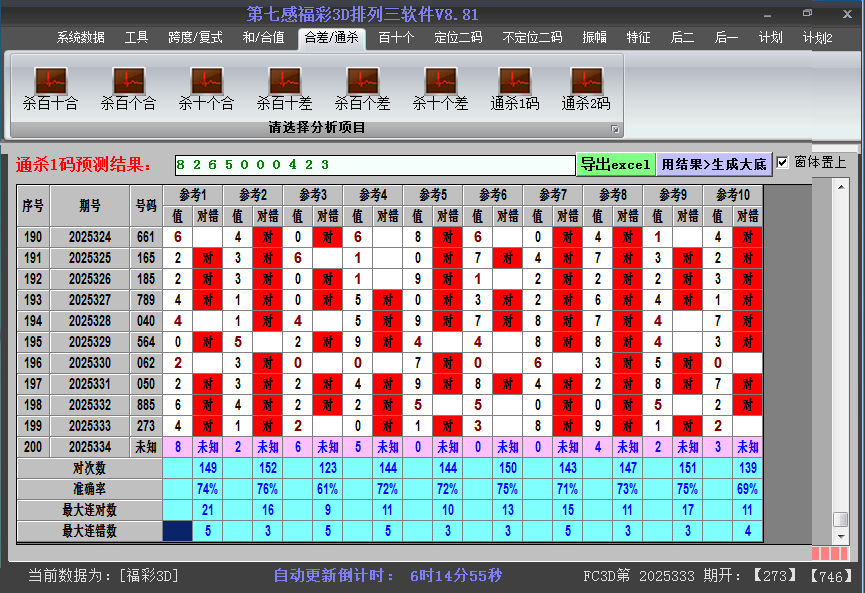Choose the 杀百十差 icon in ribbon

(284, 82)
